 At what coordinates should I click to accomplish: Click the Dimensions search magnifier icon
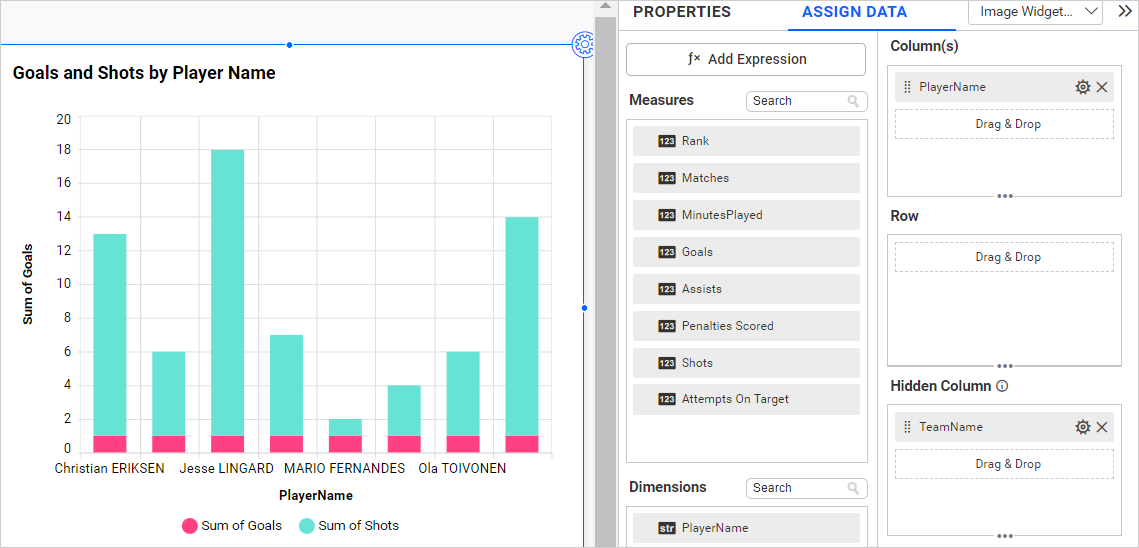(x=853, y=488)
